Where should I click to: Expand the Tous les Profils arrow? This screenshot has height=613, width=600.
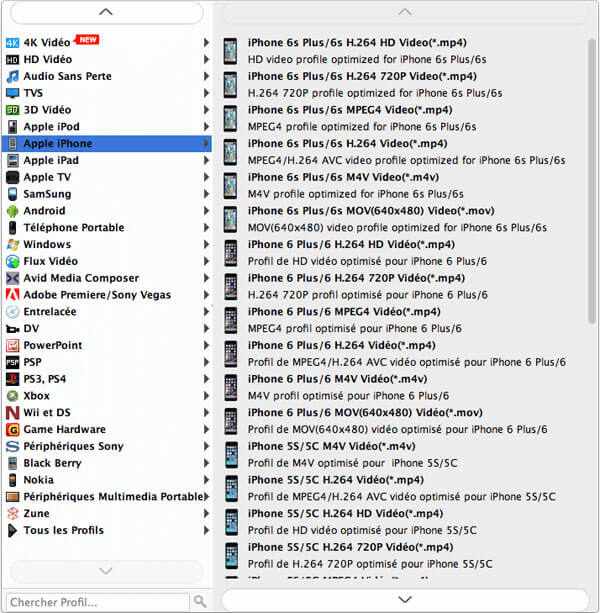206,531
